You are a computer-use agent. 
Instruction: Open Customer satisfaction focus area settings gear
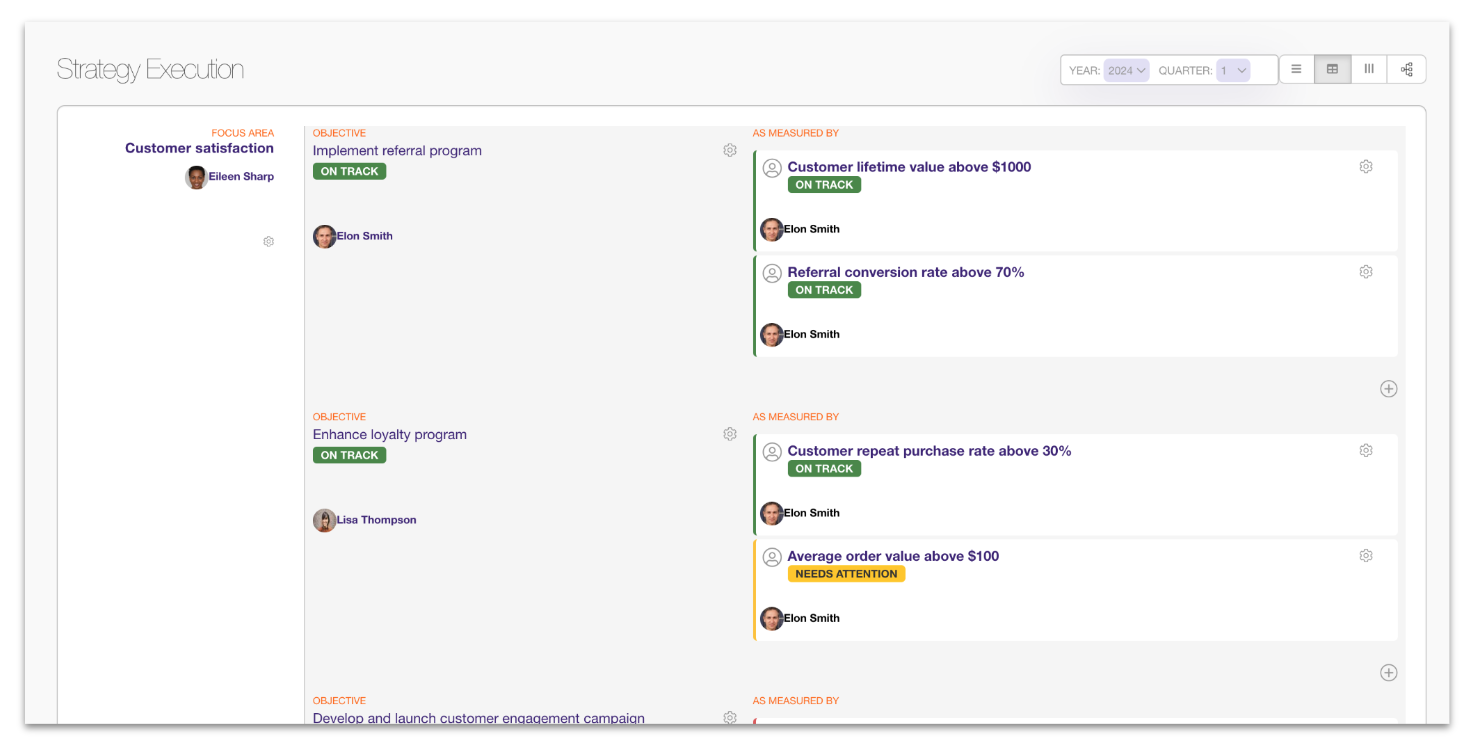tap(268, 242)
